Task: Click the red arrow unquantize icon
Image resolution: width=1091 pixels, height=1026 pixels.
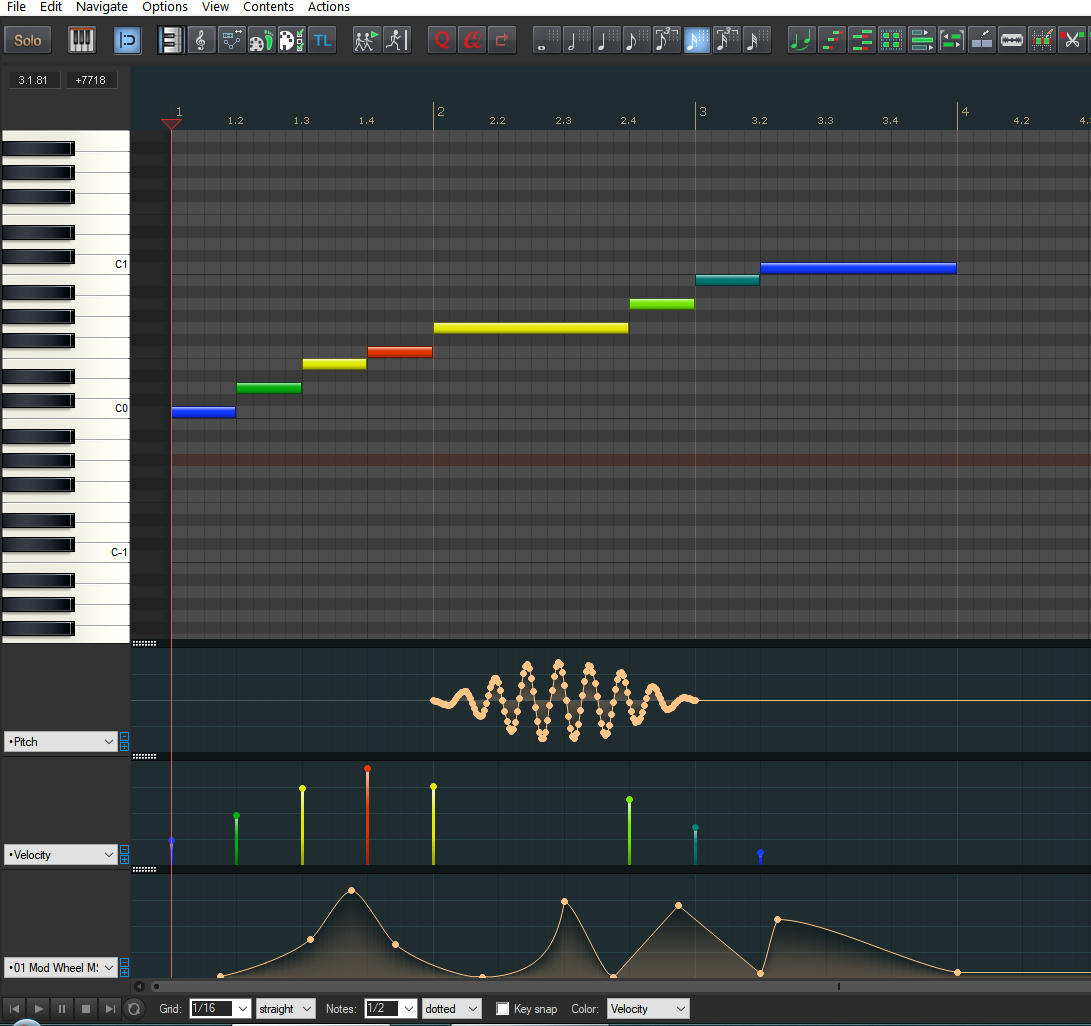Action: tap(502, 40)
